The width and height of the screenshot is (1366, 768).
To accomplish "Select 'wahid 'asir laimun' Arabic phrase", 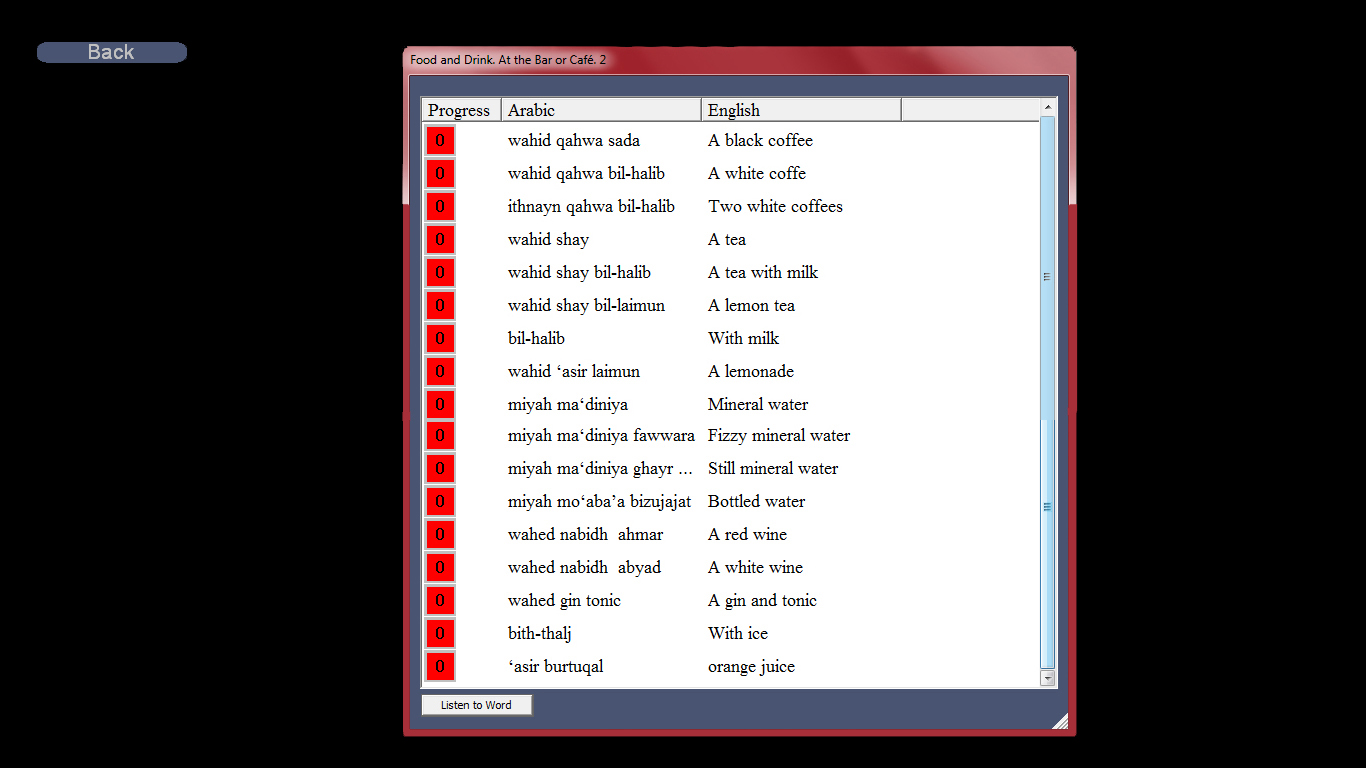I will click(574, 372).
